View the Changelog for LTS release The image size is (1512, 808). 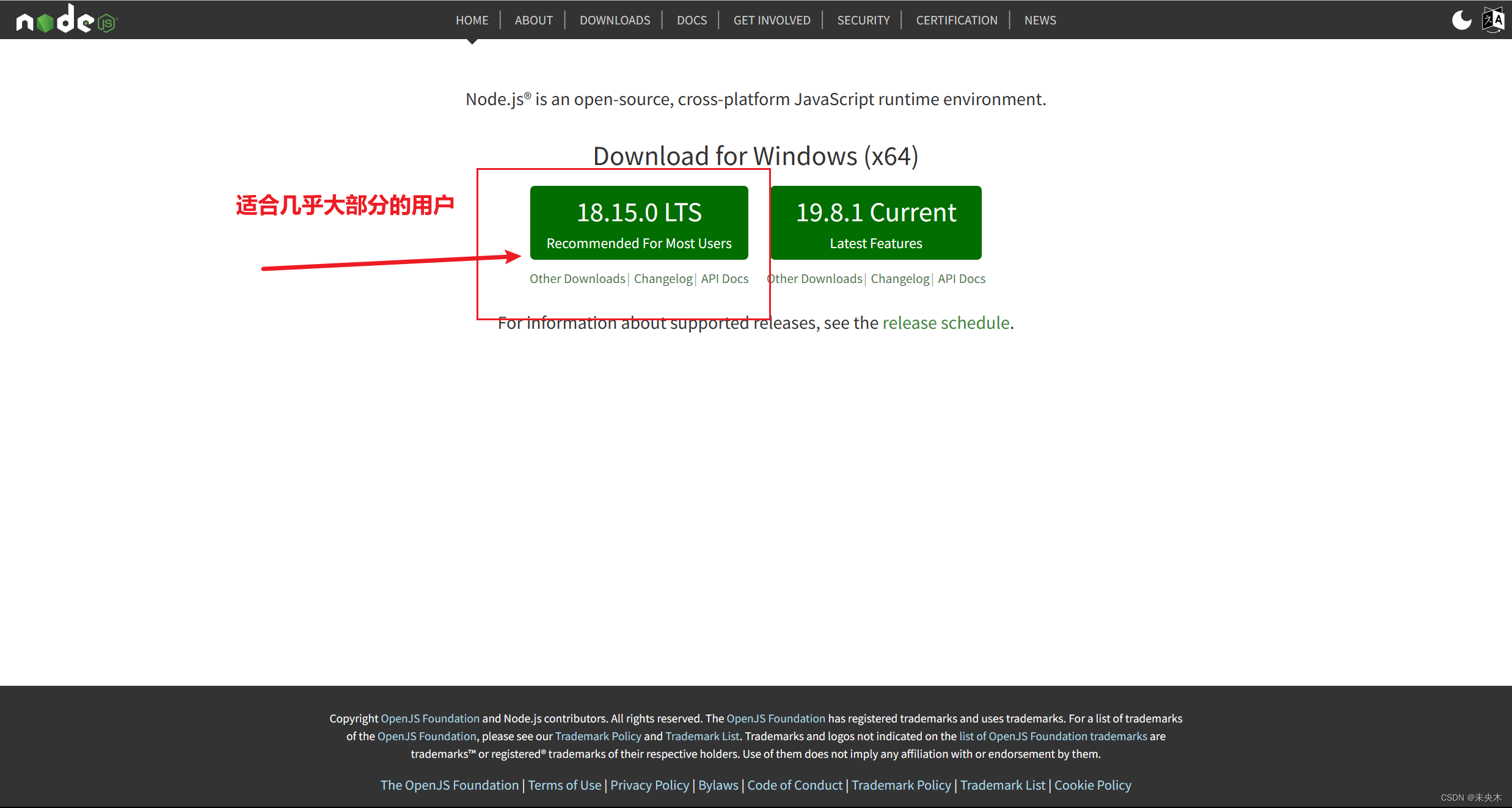click(663, 279)
